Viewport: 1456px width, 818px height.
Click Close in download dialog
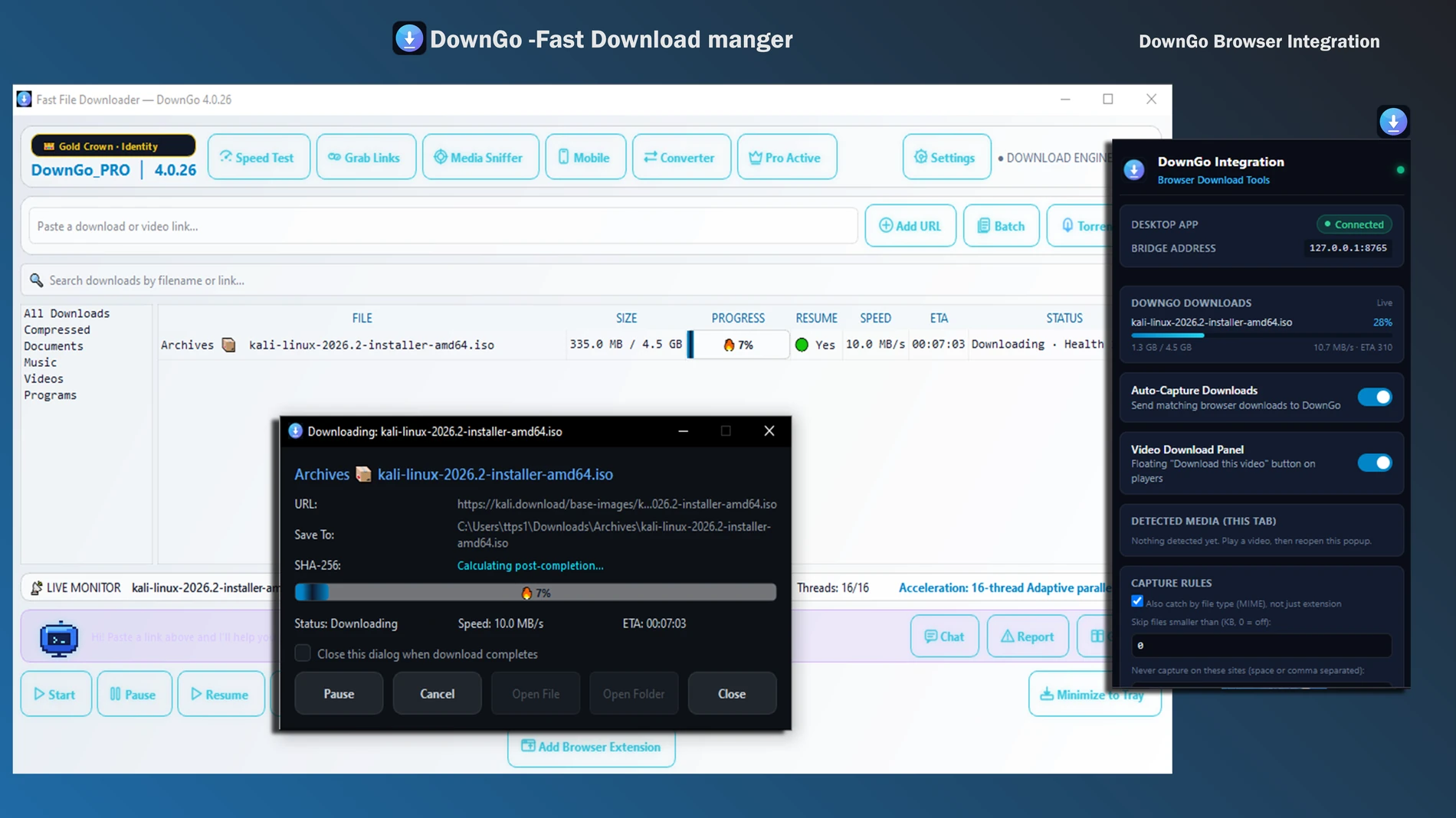[731, 693]
